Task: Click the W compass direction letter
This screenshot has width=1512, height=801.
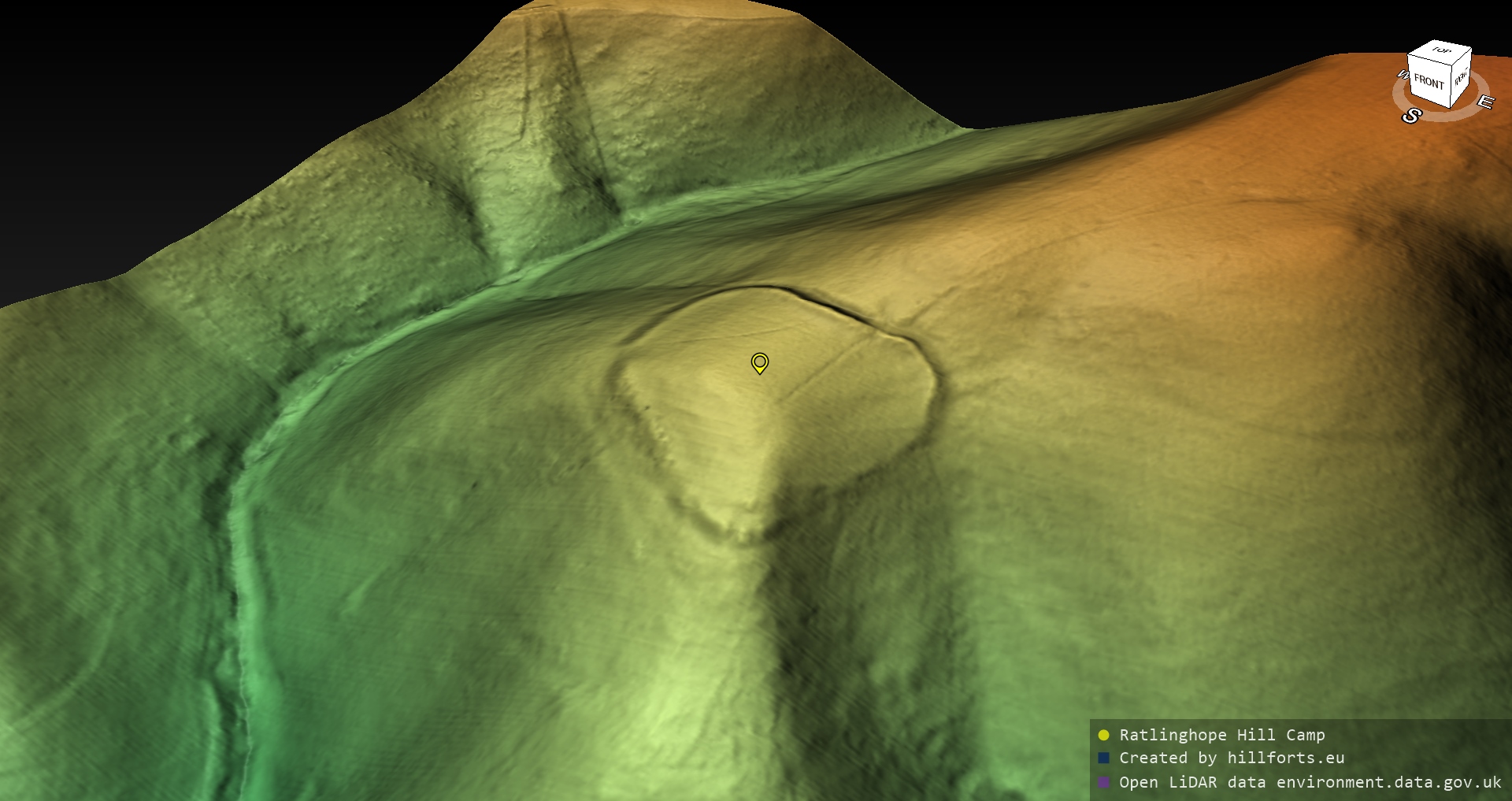Action: pyautogui.click(x=1403, y=75)
